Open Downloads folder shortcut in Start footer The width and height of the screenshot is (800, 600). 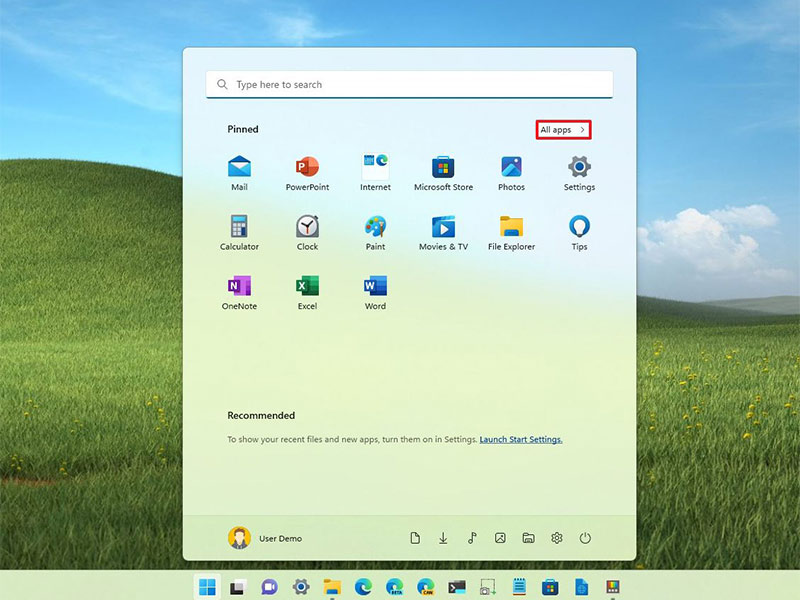443,538
